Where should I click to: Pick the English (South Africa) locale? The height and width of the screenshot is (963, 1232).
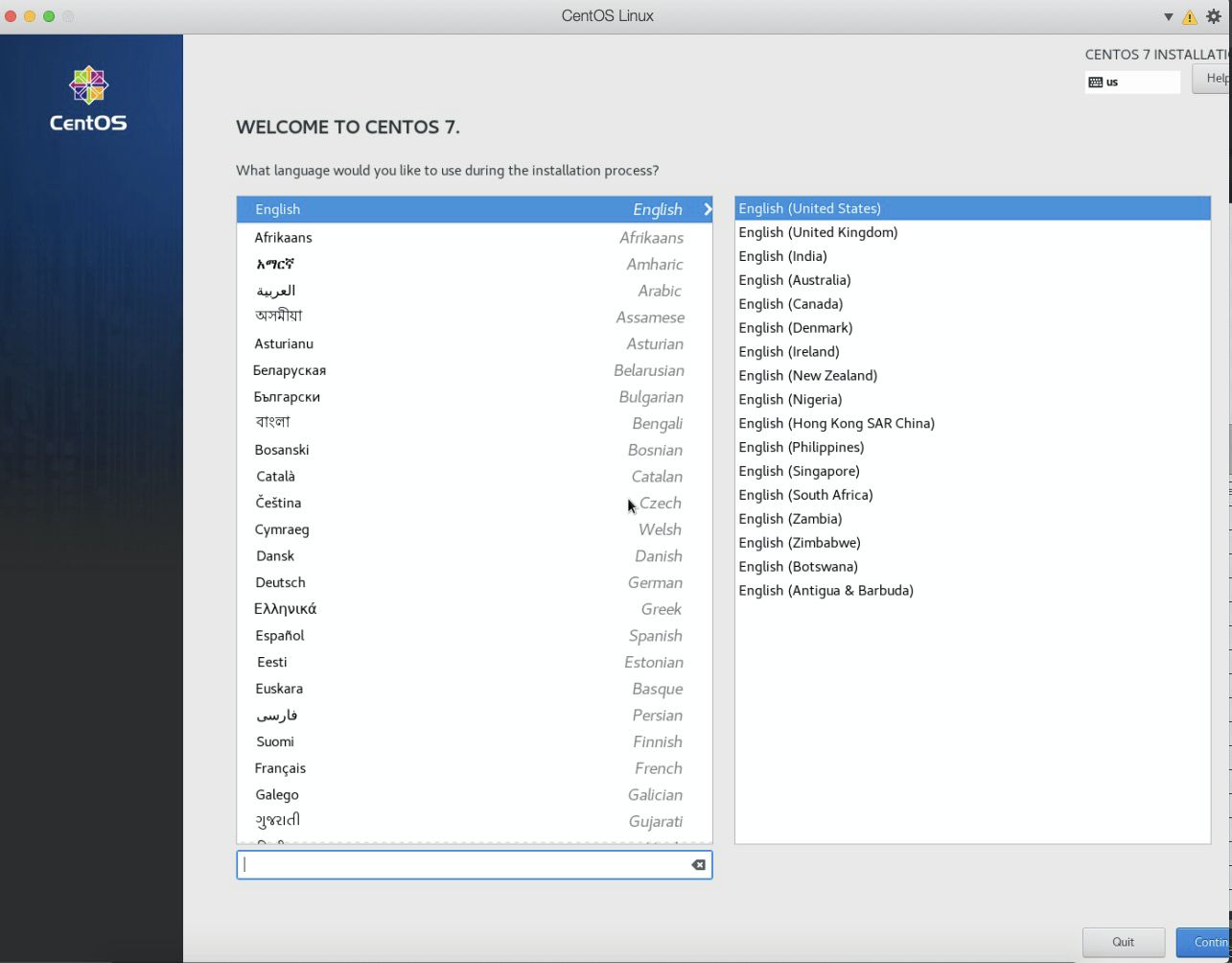[972, 495]
